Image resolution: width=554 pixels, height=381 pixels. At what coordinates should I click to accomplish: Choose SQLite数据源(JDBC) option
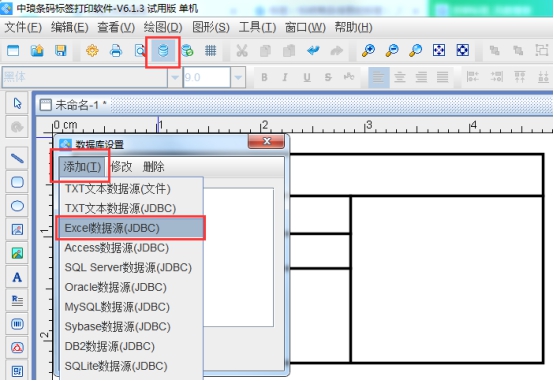pyautogui.click(x=131, y=366)
